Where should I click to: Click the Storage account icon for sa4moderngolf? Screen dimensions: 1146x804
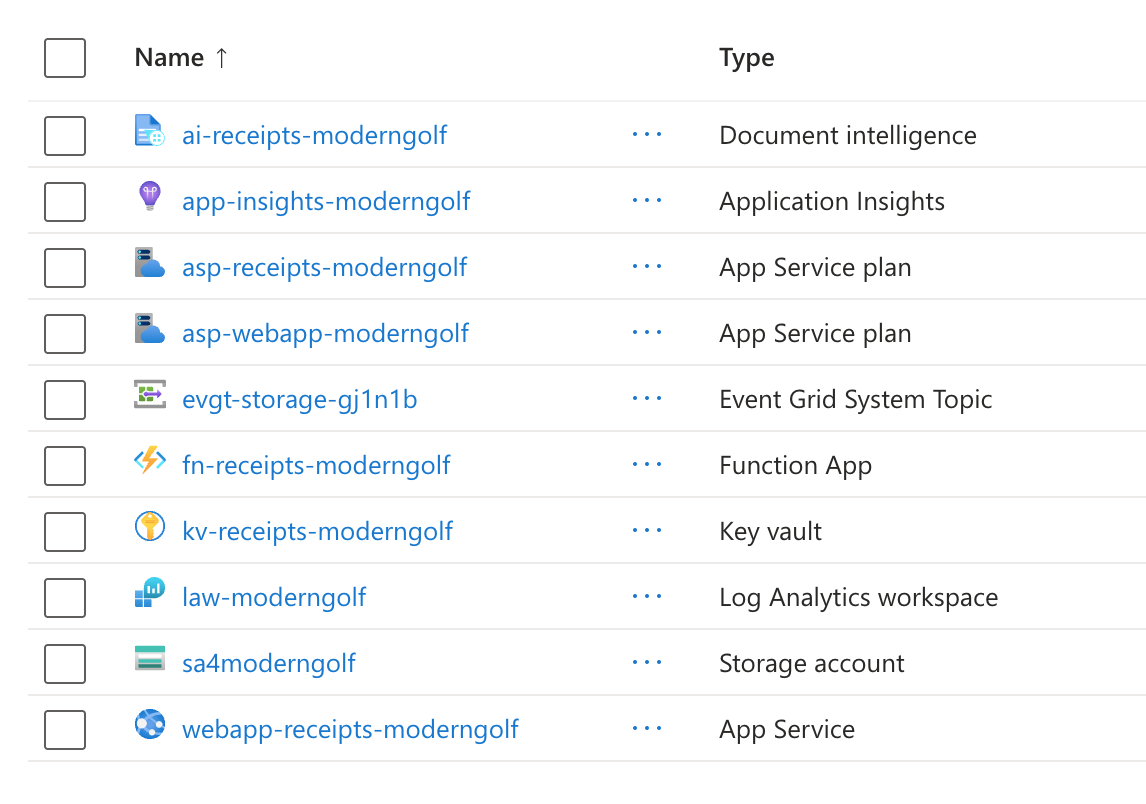pos(149,659)
